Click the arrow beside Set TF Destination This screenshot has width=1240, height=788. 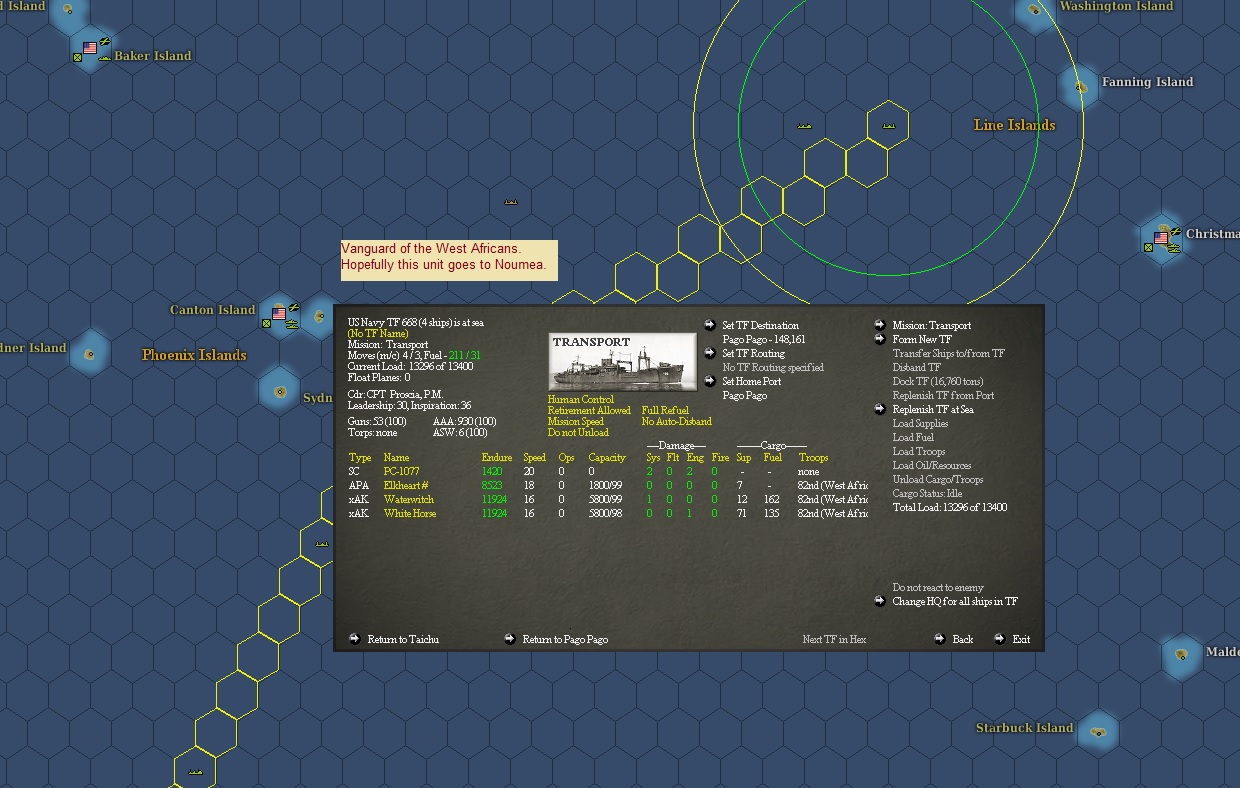pos(710,325)
